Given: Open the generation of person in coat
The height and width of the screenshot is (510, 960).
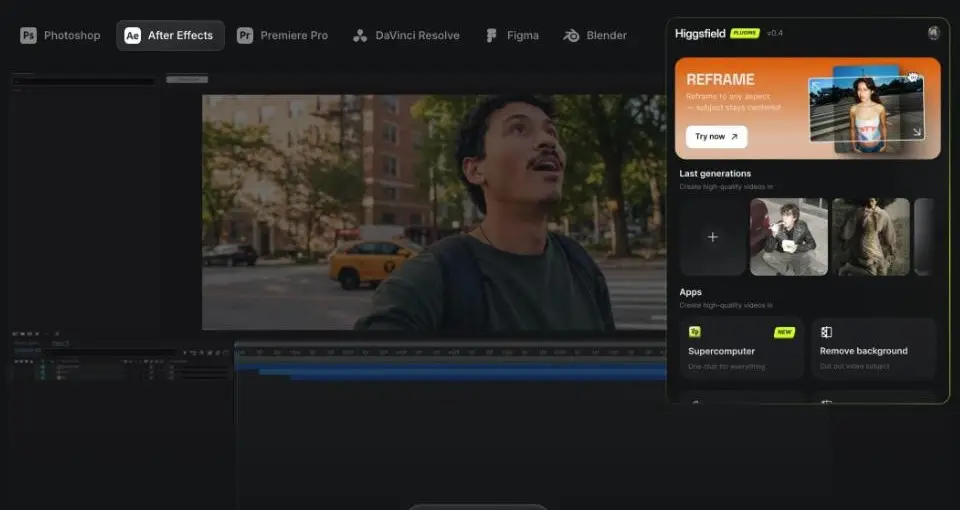Looking at the screenshot, I should (871, 237).
